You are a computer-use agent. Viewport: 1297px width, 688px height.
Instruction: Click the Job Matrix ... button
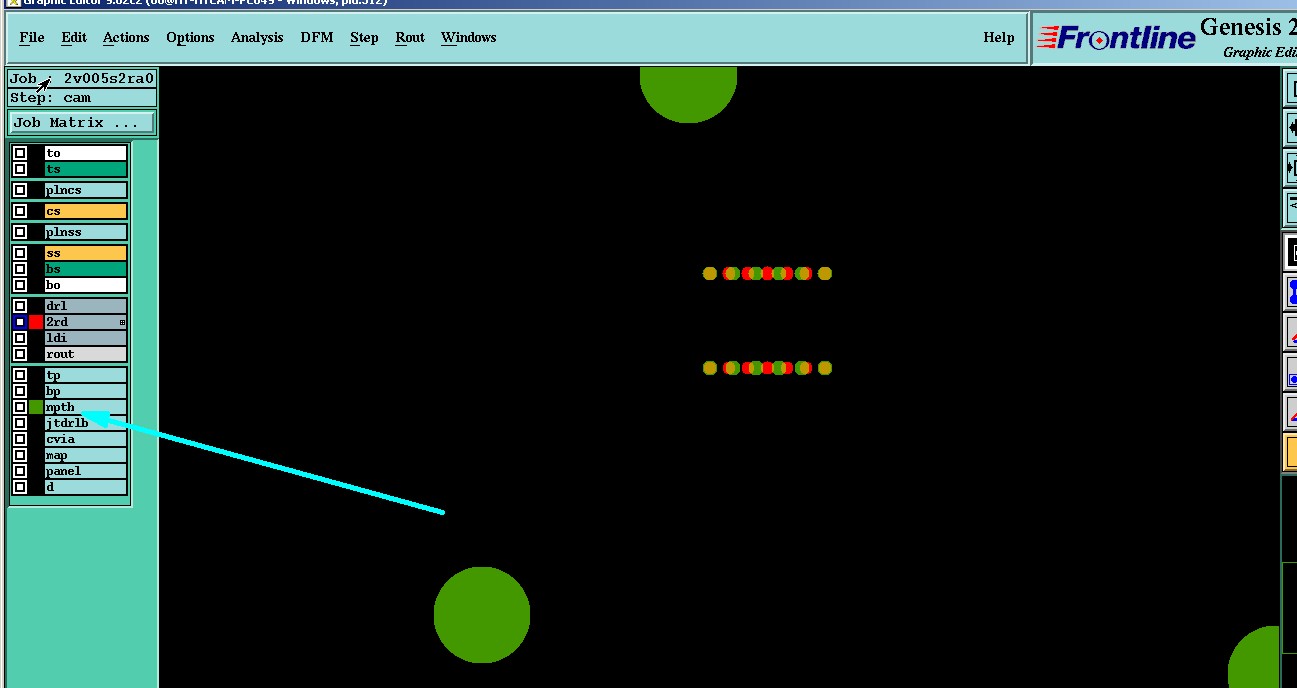click(82, 123)
